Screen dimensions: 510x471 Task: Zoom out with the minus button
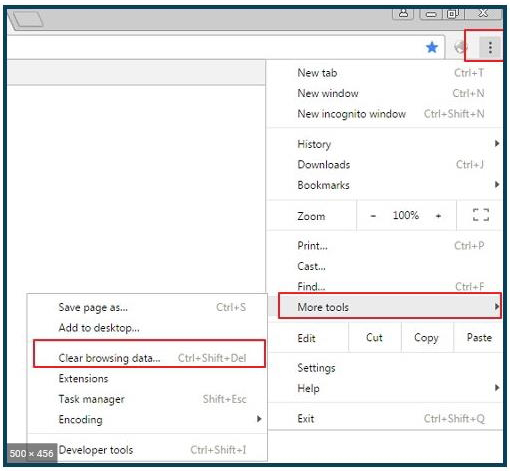pos(373,216)
